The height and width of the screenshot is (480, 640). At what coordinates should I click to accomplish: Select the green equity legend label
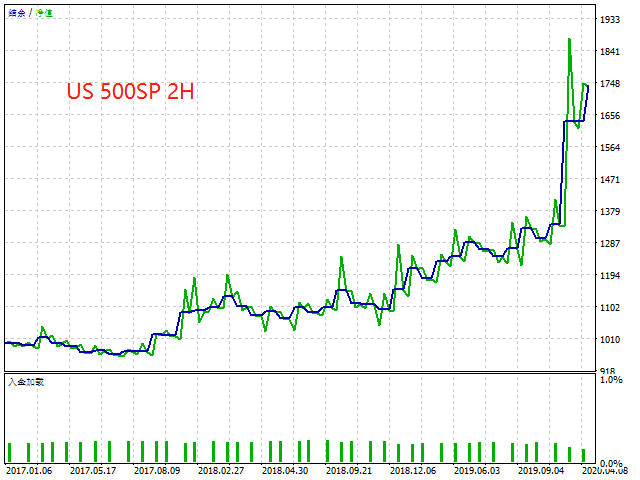(44, 13)
